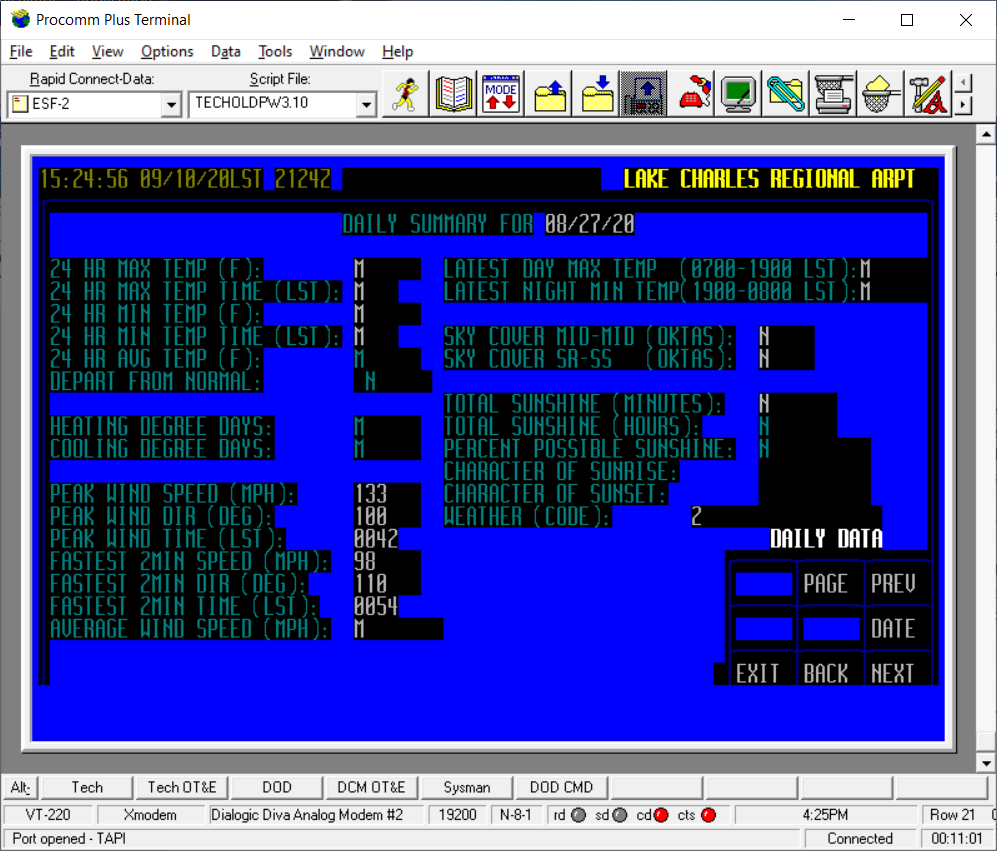Click toolbar scroll left arrow
The width and height of the screenshot is (997, 851).
point(963,83)
